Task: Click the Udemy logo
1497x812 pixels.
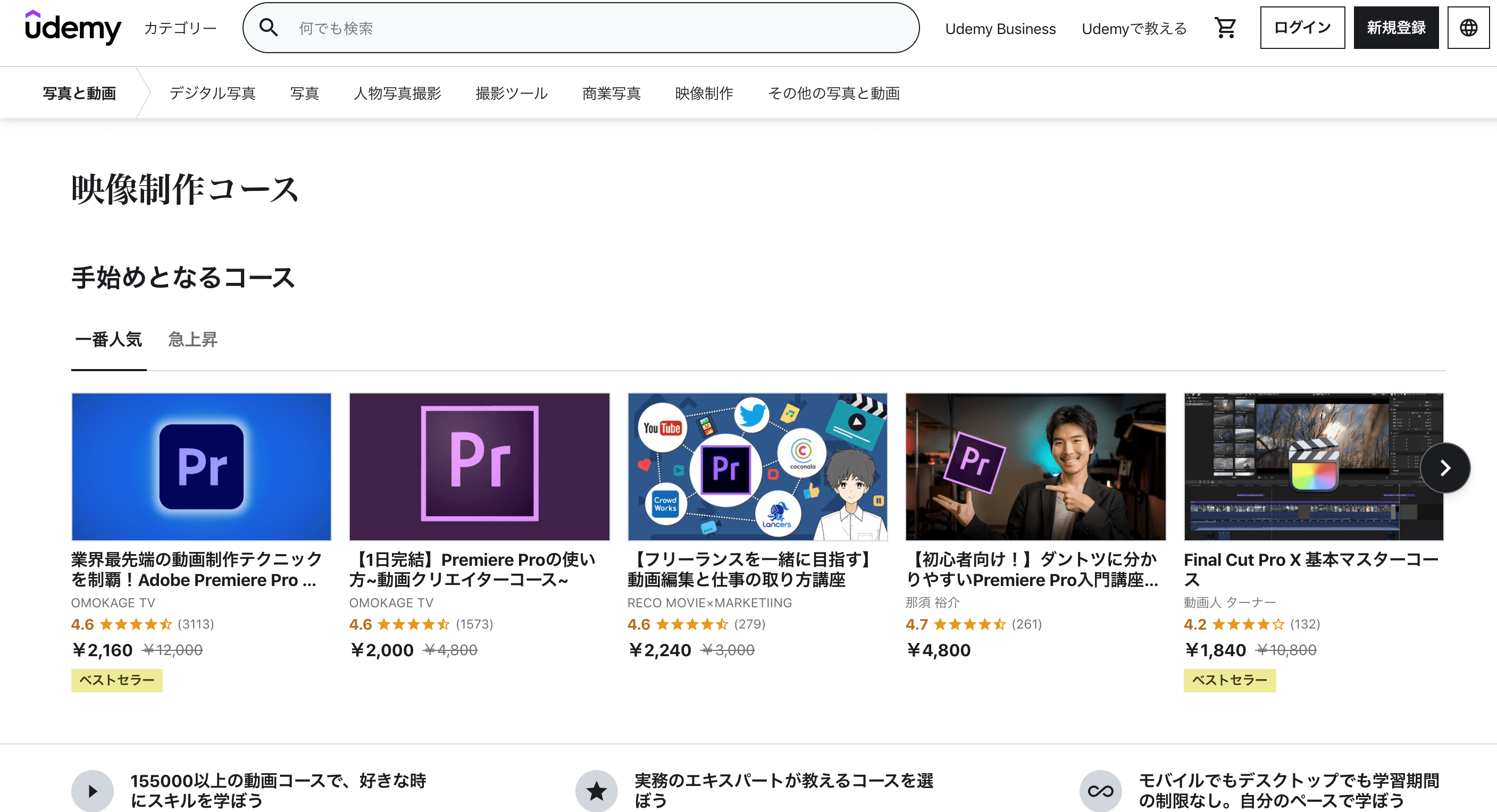Action: pos(73,27)
